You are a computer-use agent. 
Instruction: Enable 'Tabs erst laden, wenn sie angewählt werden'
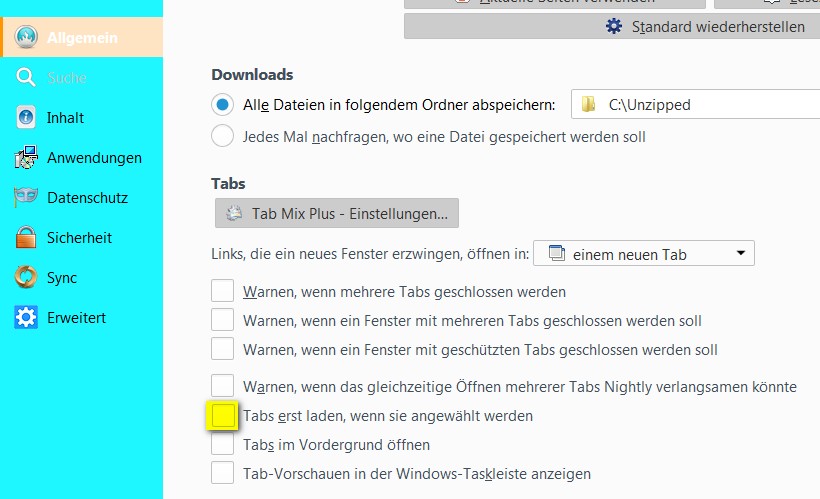222,415
